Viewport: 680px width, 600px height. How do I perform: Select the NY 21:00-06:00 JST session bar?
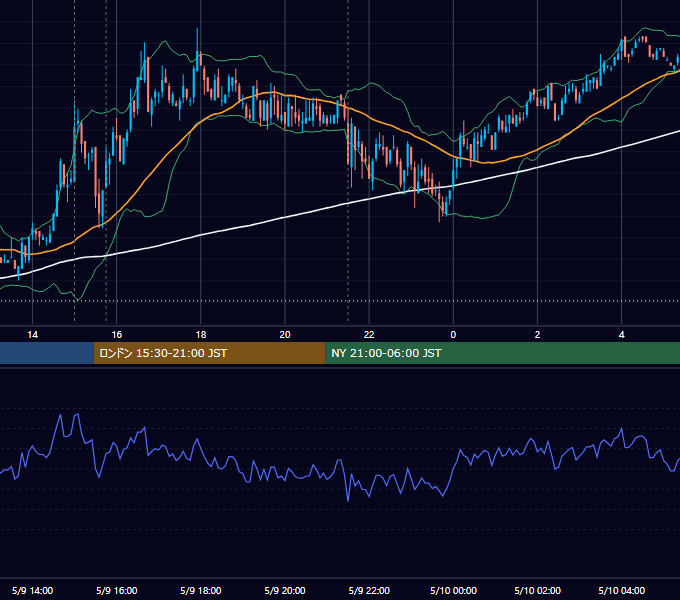coord(503,353)
